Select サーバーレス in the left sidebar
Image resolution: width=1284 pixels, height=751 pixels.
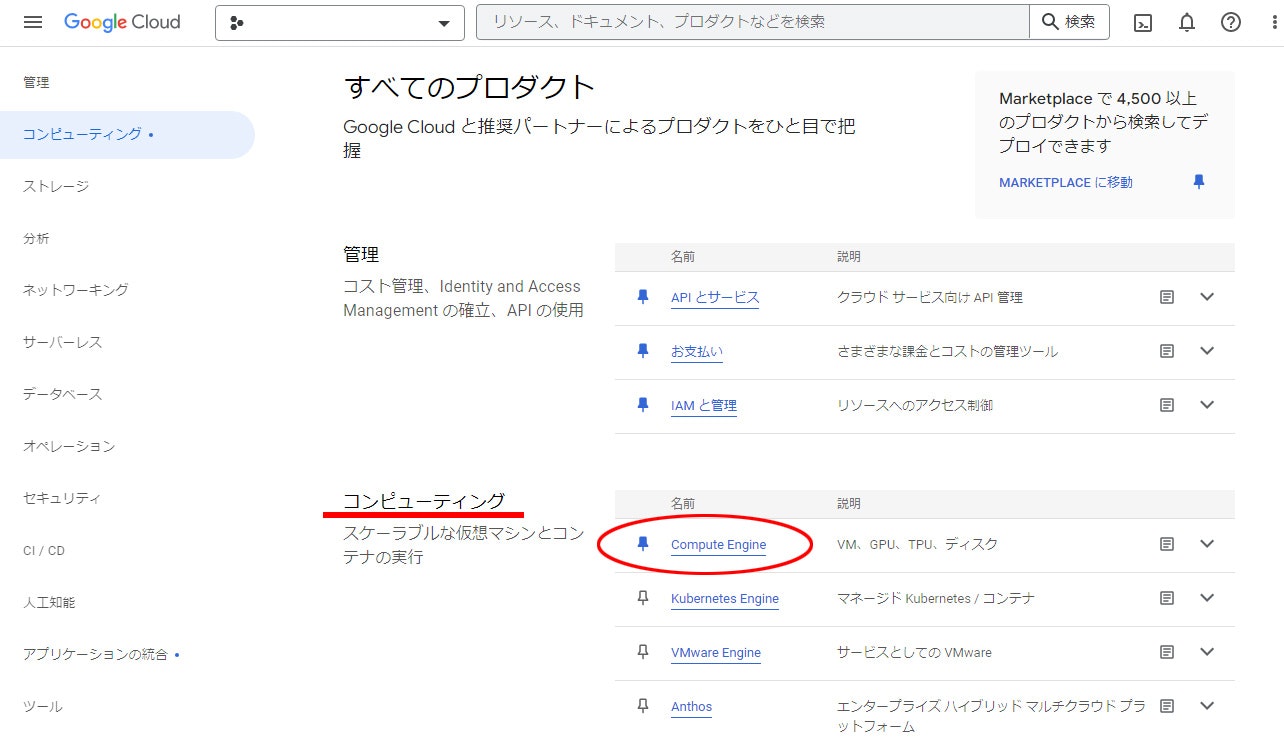[62, 342]
